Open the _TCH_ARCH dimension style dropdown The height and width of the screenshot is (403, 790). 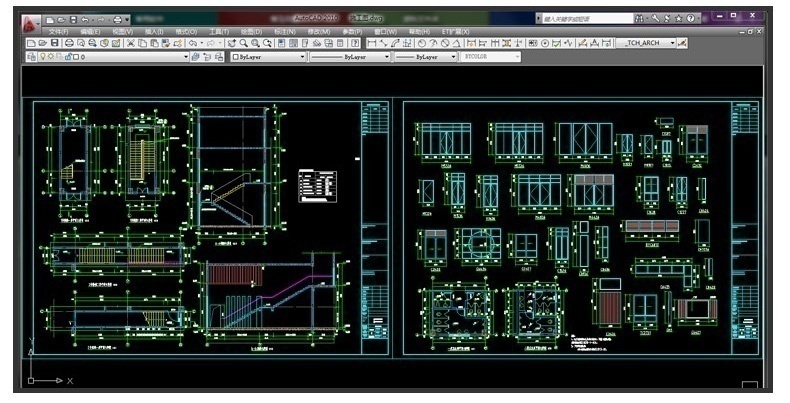672,44
